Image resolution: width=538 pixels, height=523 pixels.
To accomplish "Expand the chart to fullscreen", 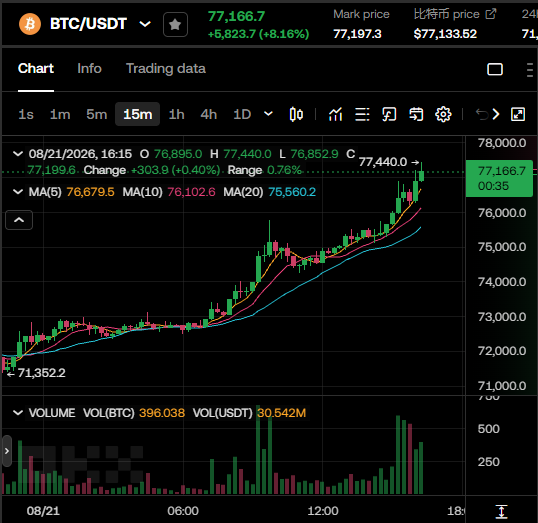I will click(x=518, y=114).
